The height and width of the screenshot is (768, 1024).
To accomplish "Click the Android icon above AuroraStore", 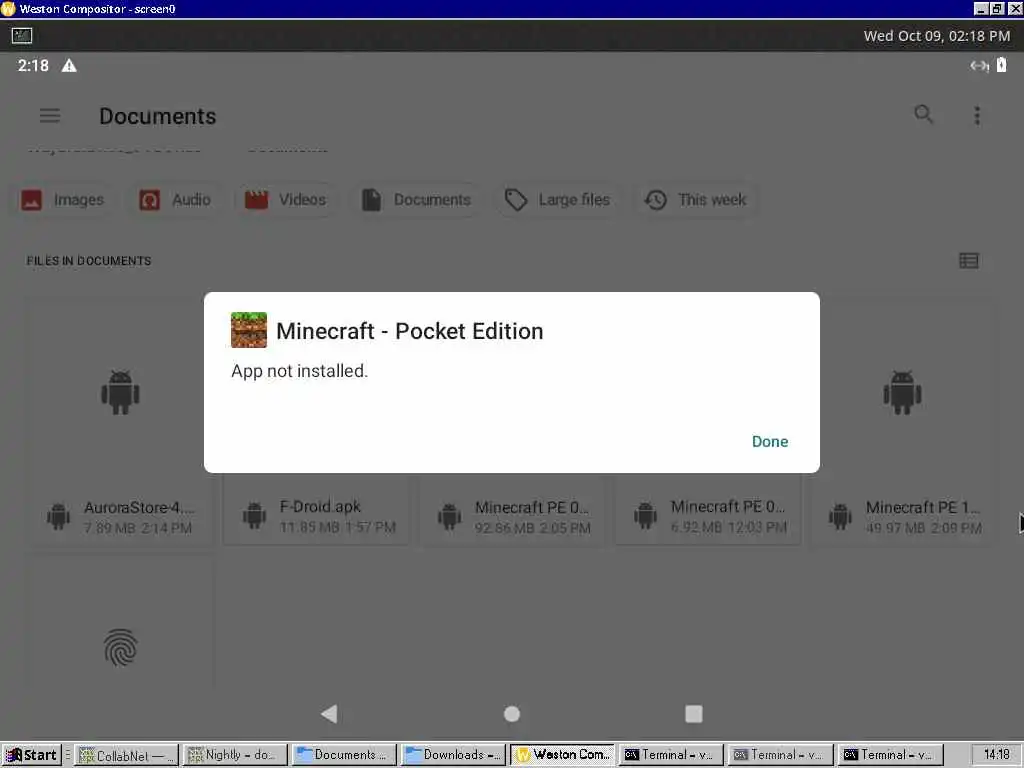I will pyautogui.click(x=120, y=392).
